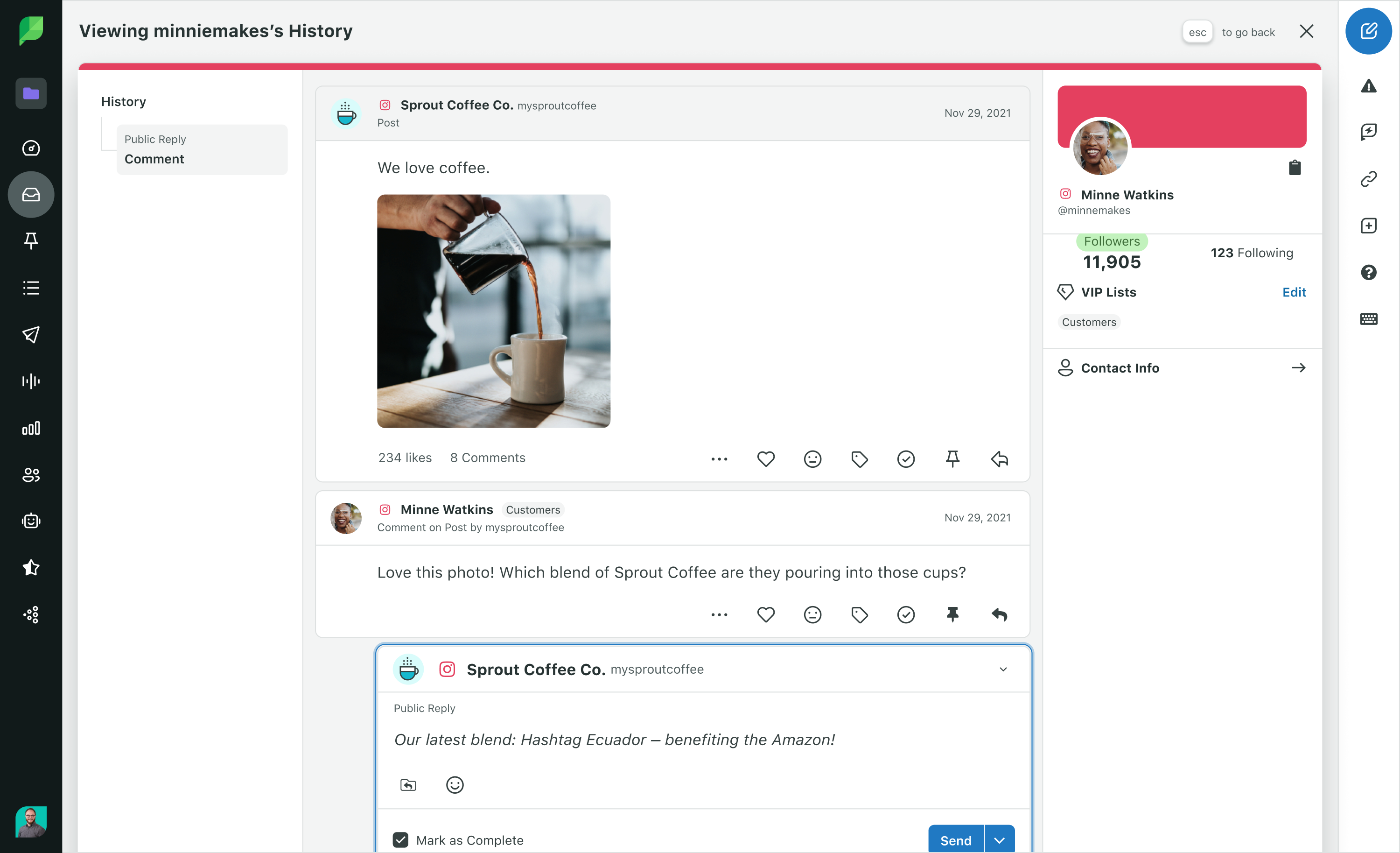Open the reply profile selector chevron
The width and height of the screenshot is (1400, 853).
(1003, 669)
